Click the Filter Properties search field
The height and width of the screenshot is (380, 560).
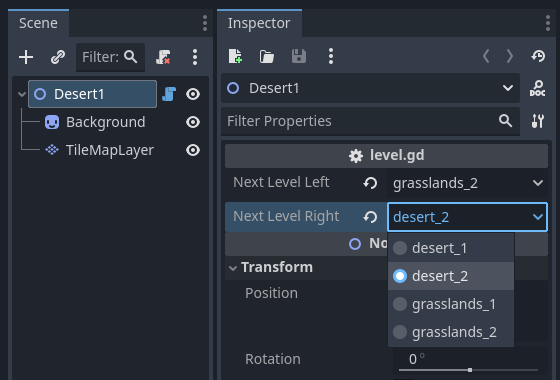click(x=370, y=121)
